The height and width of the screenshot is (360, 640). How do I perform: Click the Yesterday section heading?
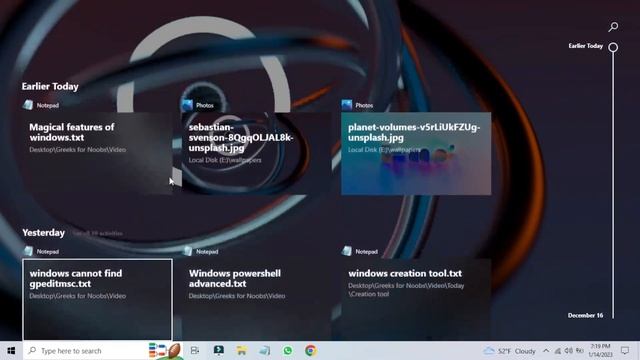43,233
